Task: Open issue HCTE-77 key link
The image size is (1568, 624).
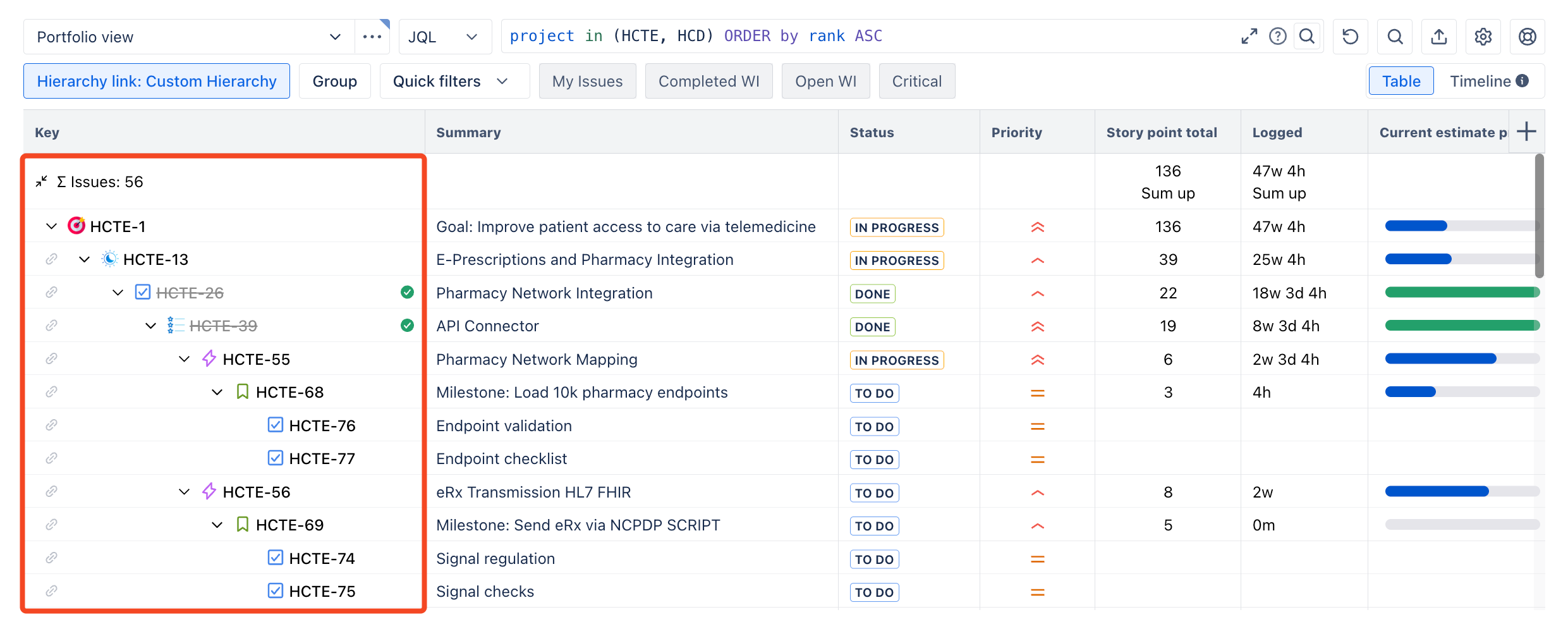Action: click(322, 458)
